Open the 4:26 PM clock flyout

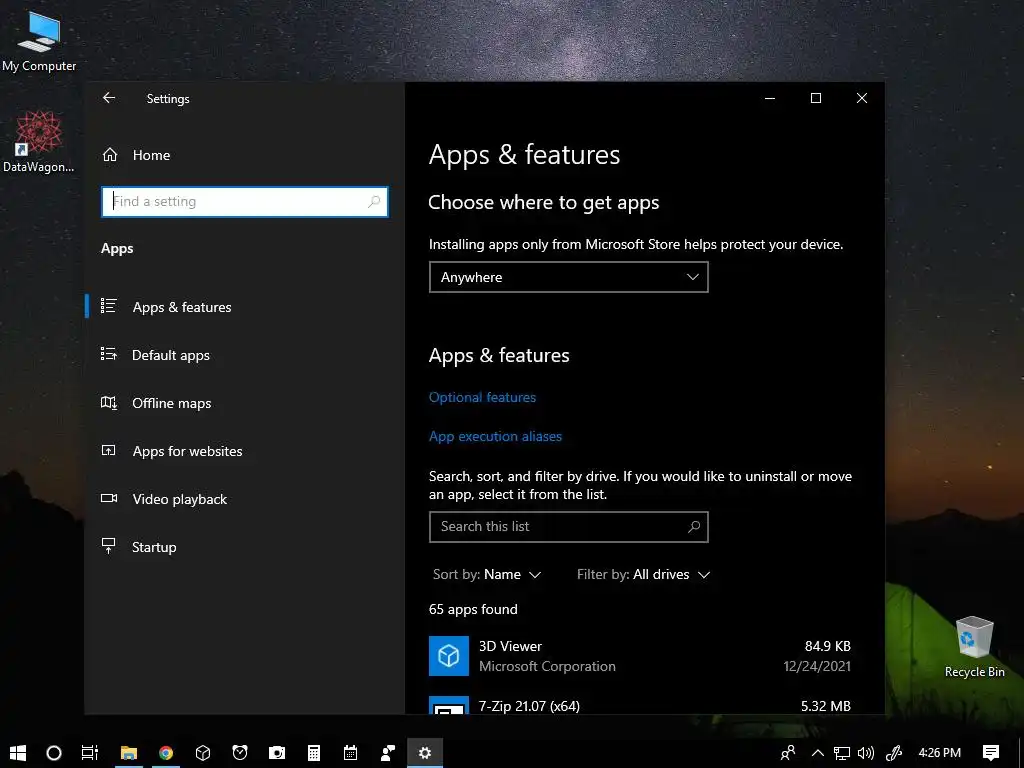pos(939,753)
